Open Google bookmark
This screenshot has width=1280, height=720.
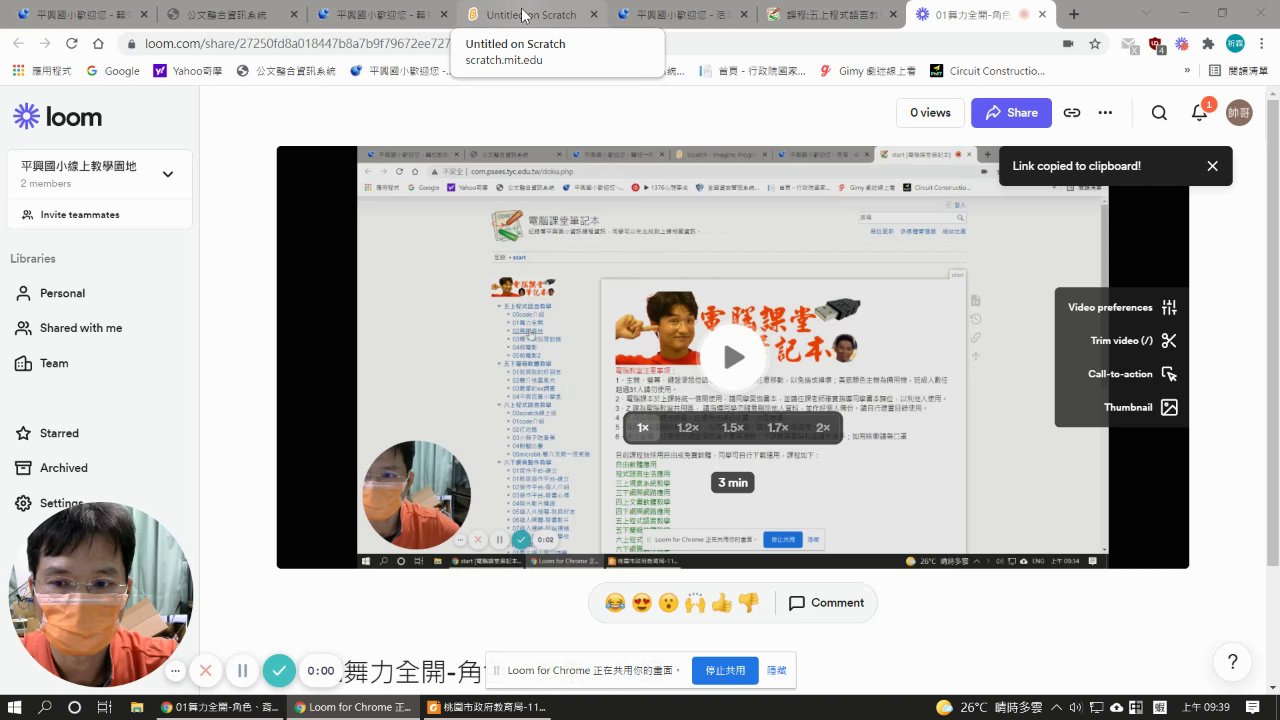tap(113, 71)
